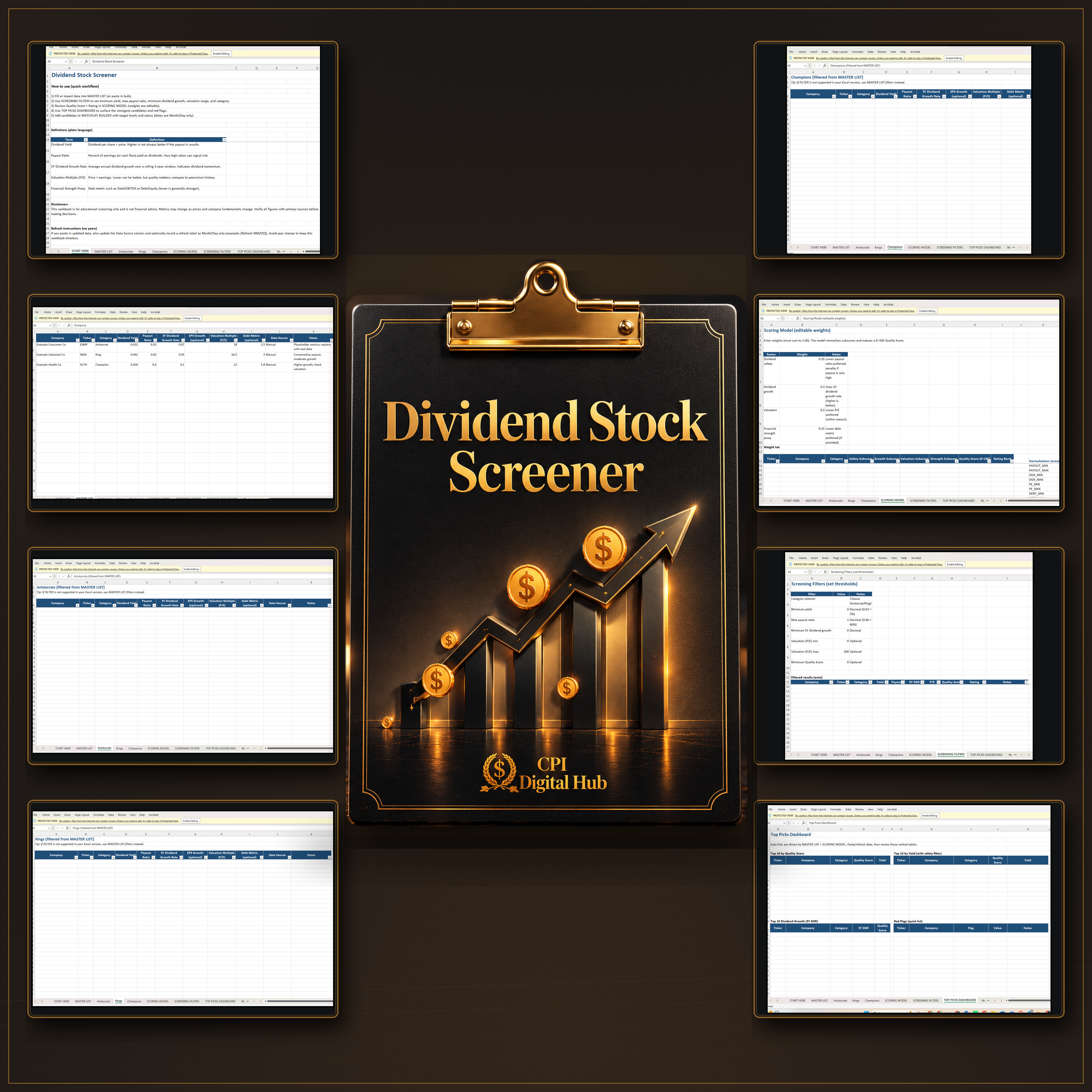Click new sheet plus in Screening Filters window
The width and height of the screenshot is (1092, 1092).
(1022, 755)
